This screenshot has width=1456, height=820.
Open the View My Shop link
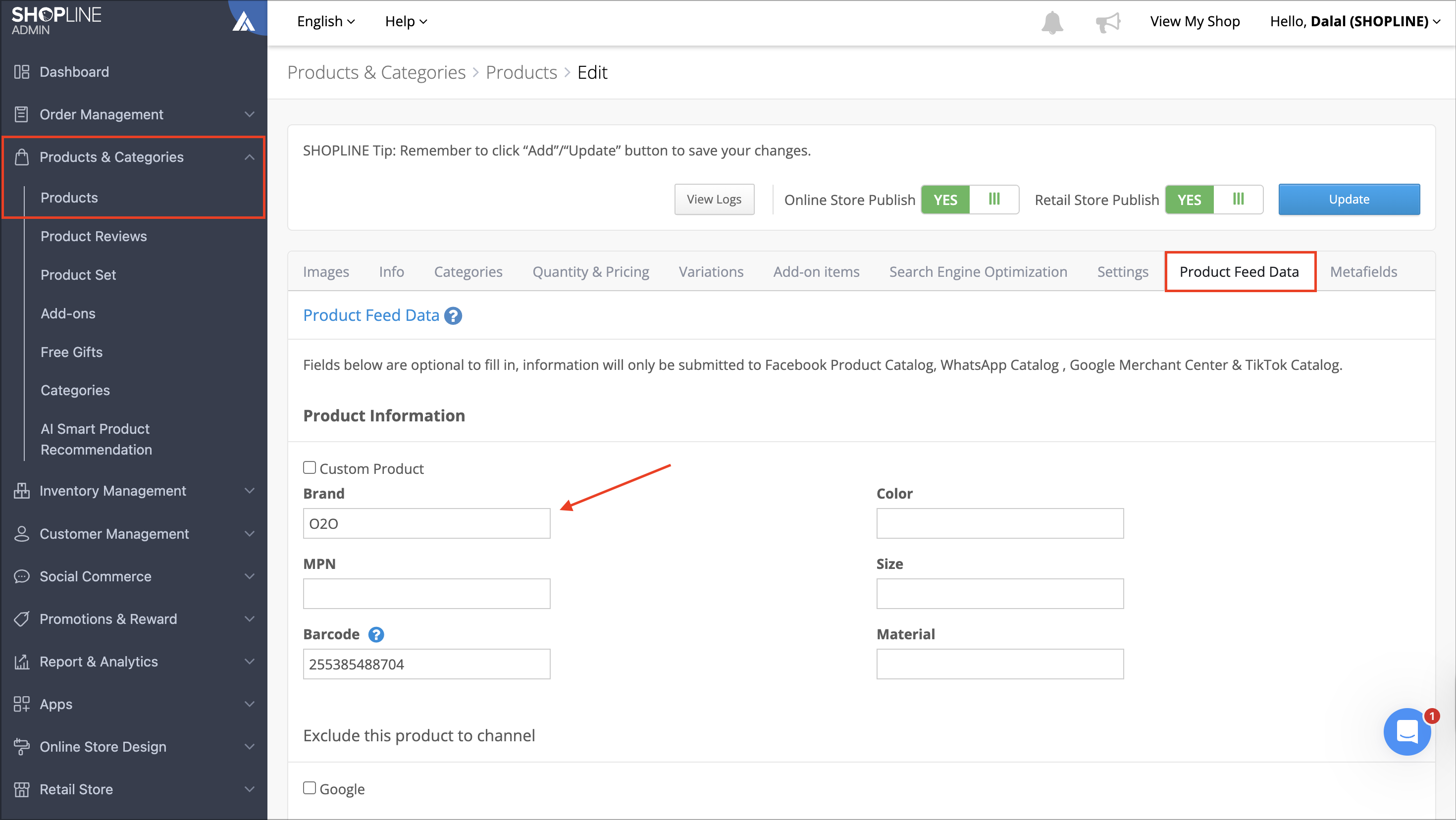click(1195, 21)
